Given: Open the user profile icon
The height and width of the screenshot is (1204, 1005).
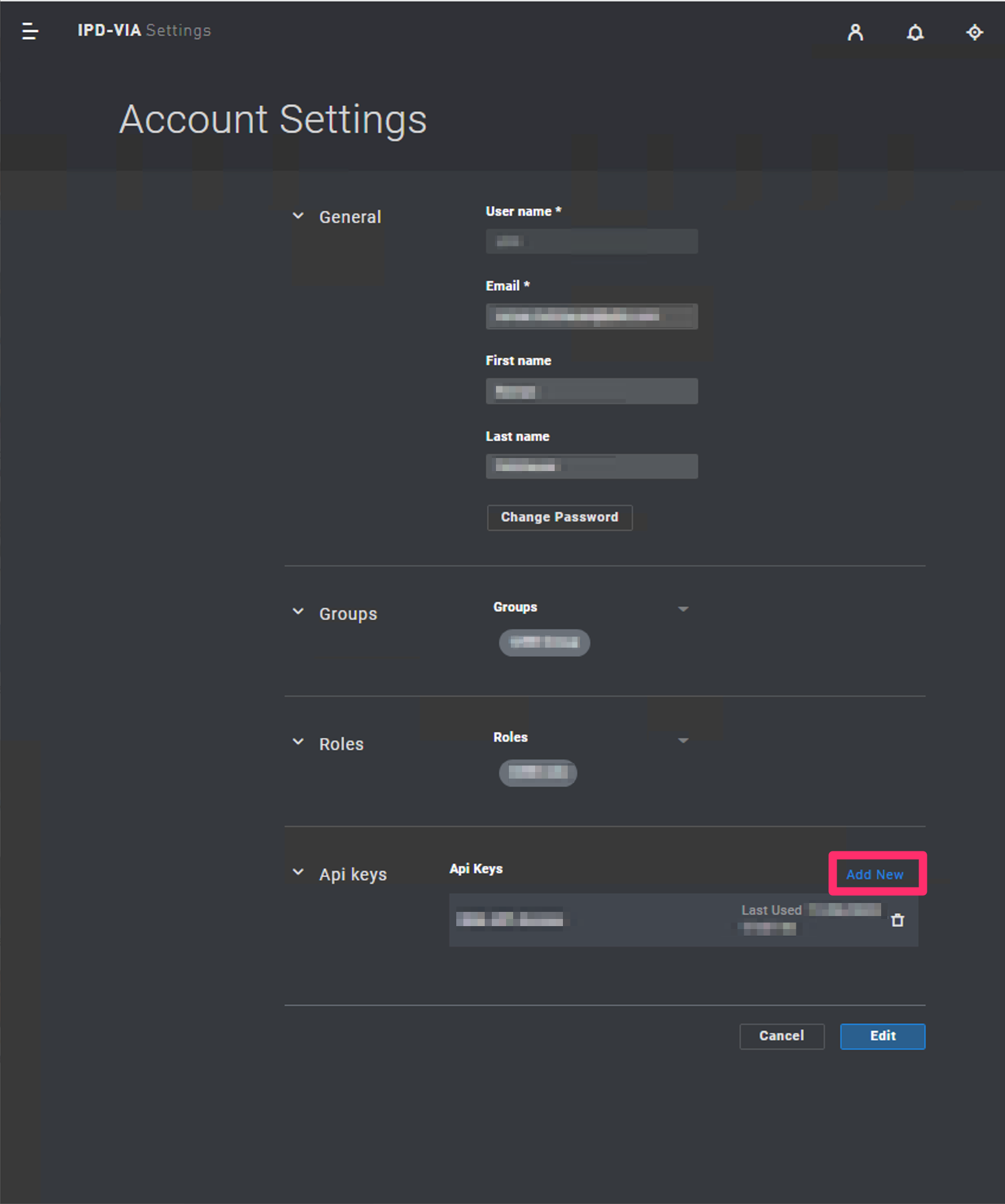Looking at the screenshot, I should (855, 32).
